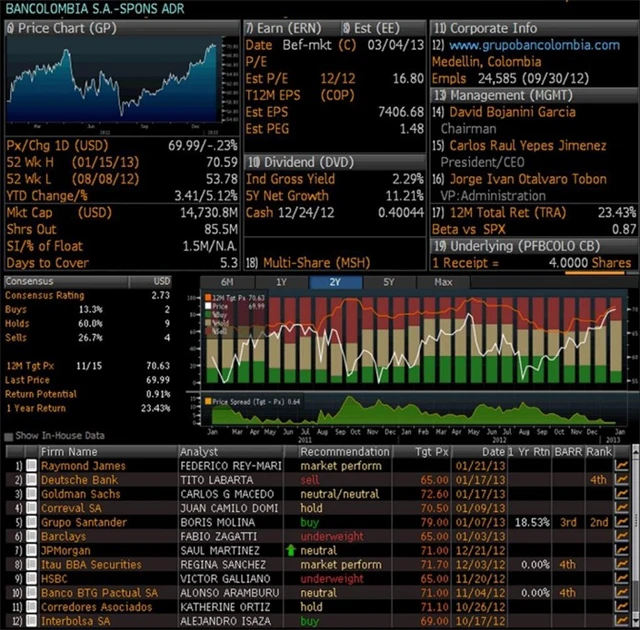
Task: Open the grupobancolombia.com website link
Action: [x=534, y=45]
